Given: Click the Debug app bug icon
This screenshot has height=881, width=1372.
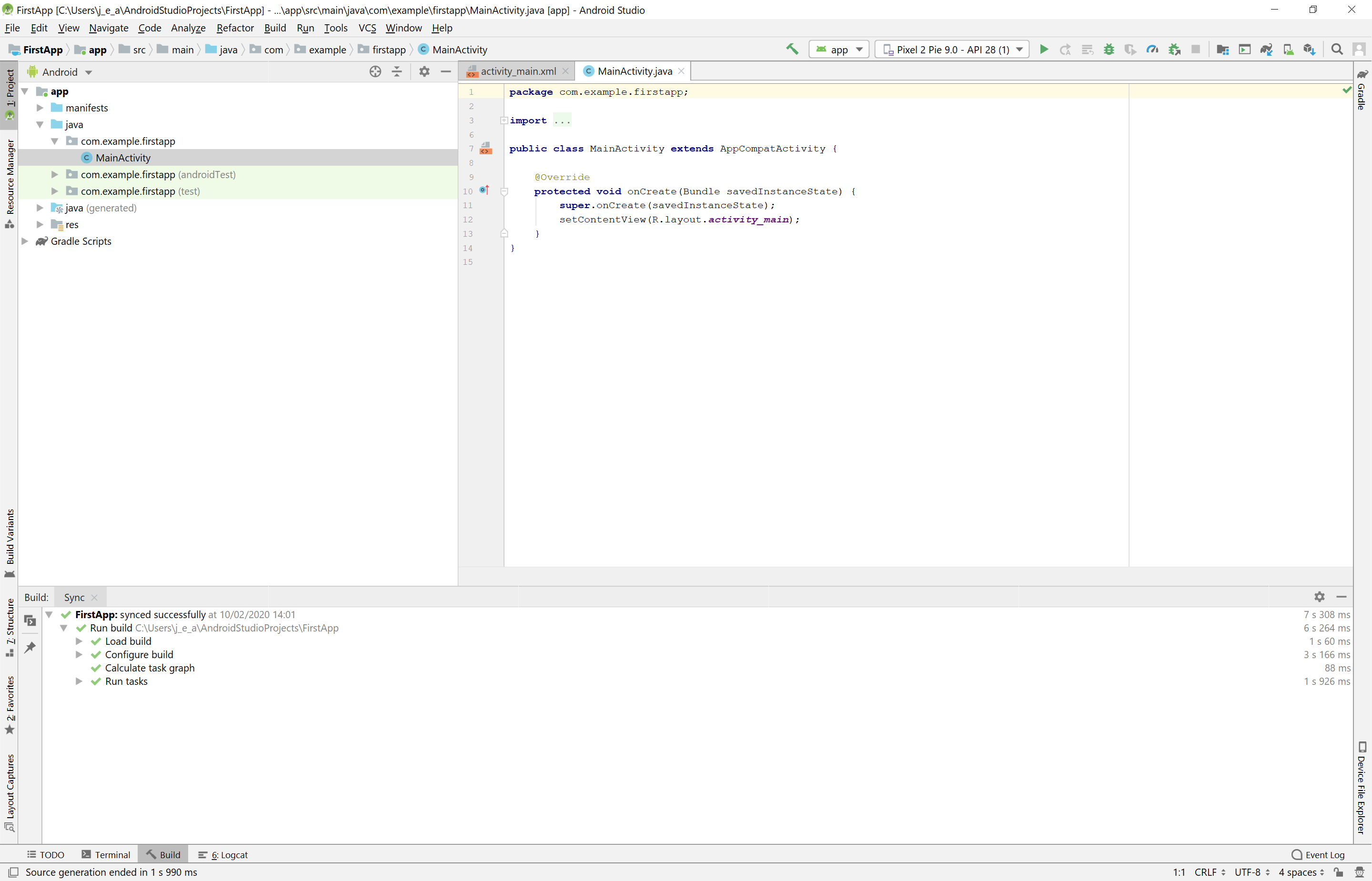Looking at the screenshot, I should (1109, 49).
